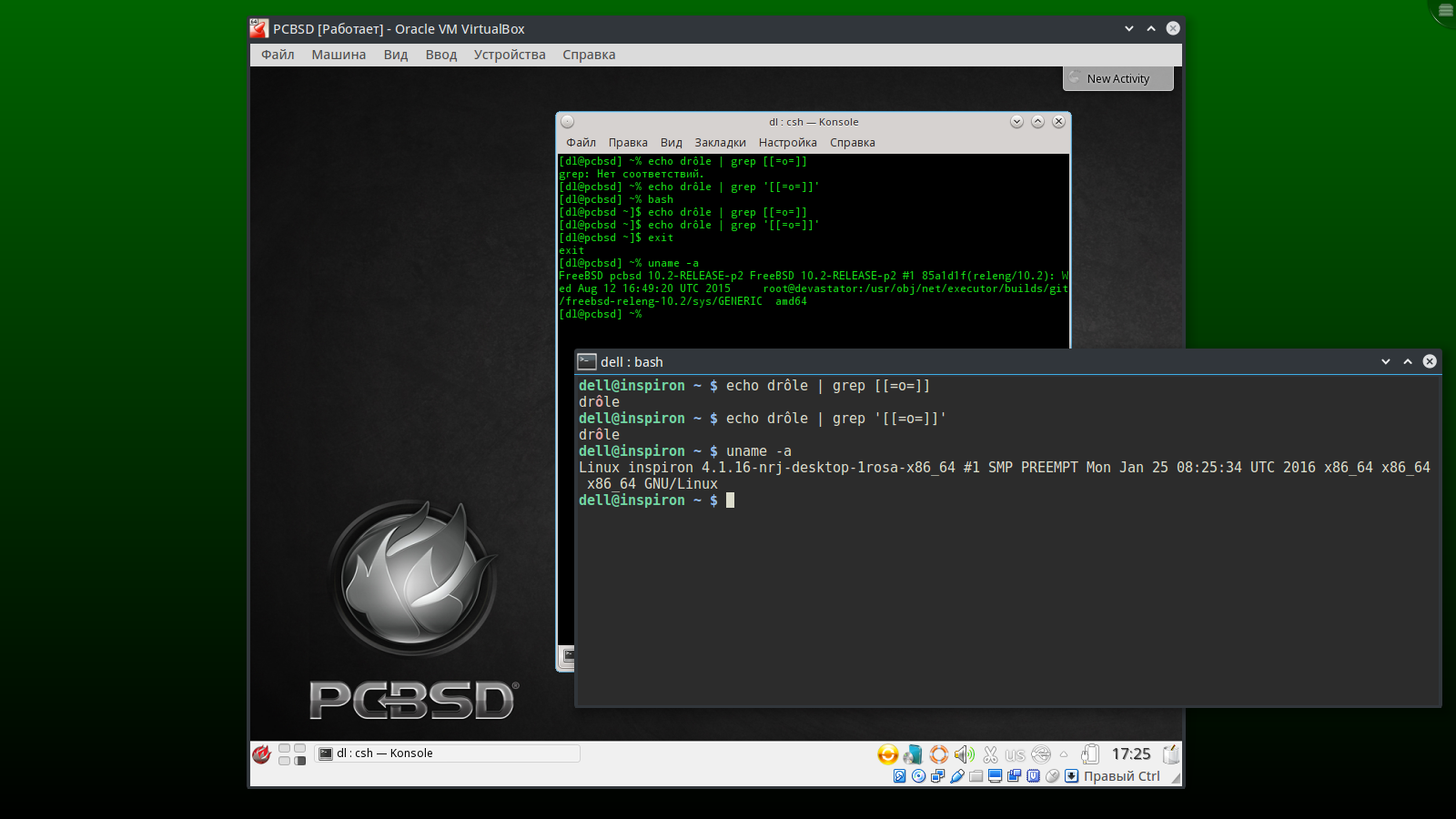Open the PC-BSD flame launcher menu
The width and height of the screenshot is (1456, 819).
[x=262, y=754]
